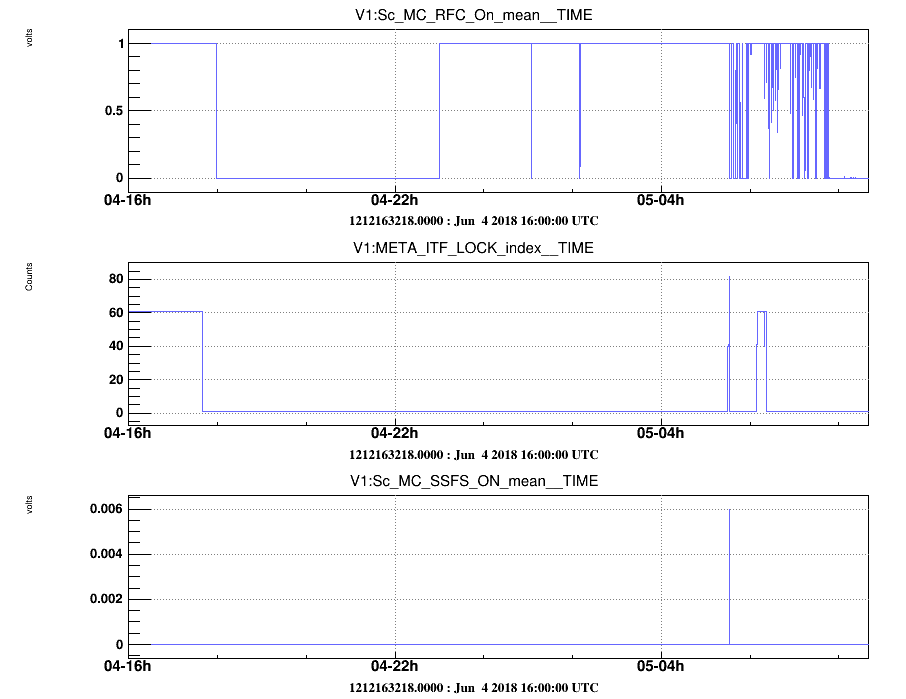Click the GPS time caption below RFC_On plot

[473, 221]
